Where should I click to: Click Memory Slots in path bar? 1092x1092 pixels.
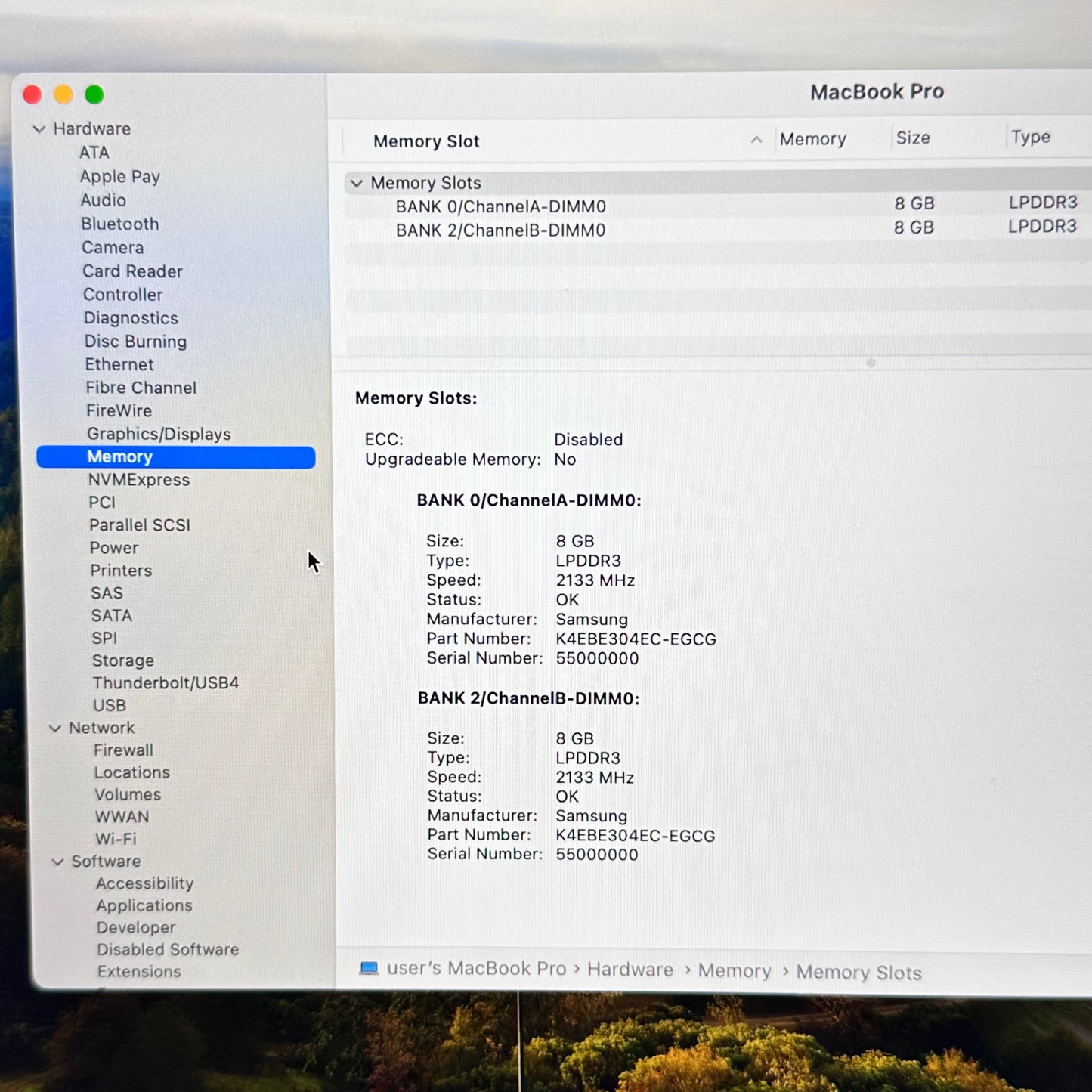click(859, 973)
